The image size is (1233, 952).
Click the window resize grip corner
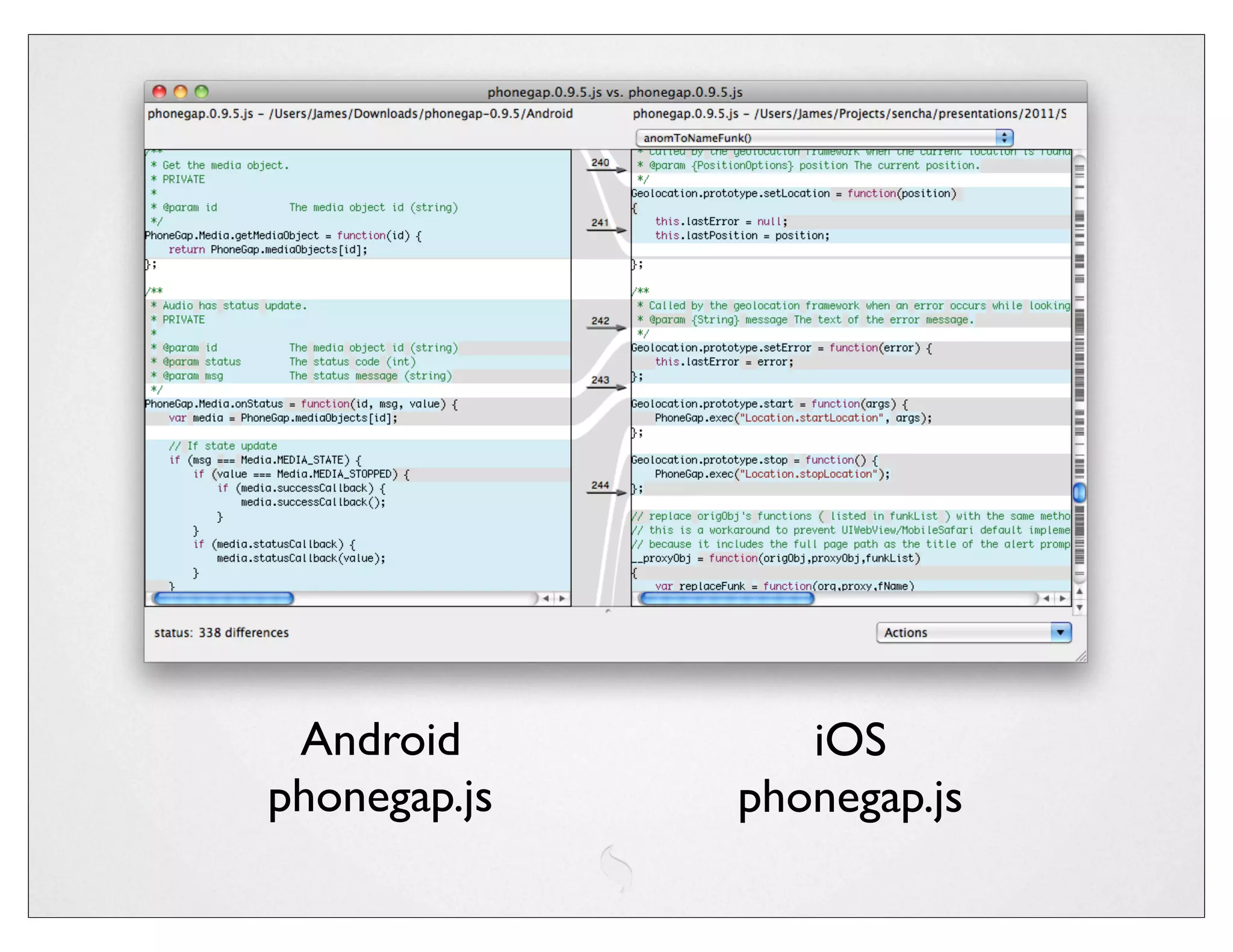(1080, 655)
